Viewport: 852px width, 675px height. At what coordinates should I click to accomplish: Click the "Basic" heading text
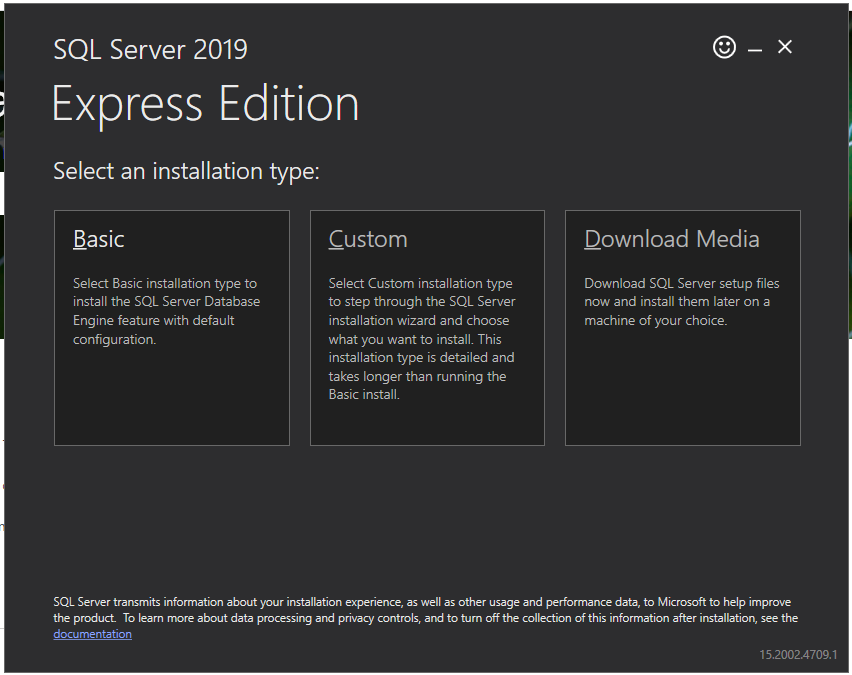point(99,240)
